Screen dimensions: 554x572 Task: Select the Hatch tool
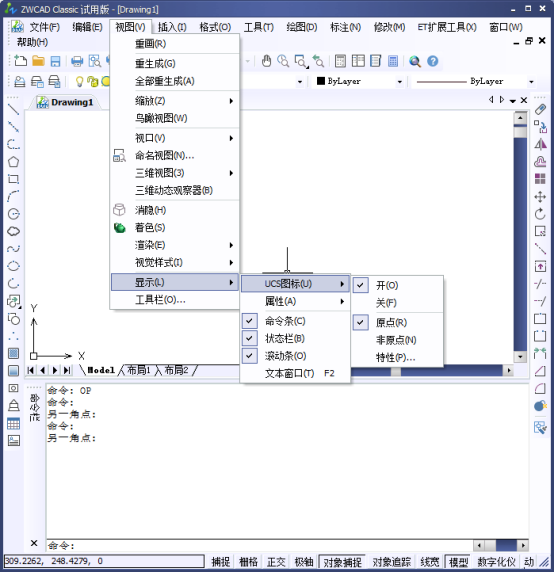13,353
